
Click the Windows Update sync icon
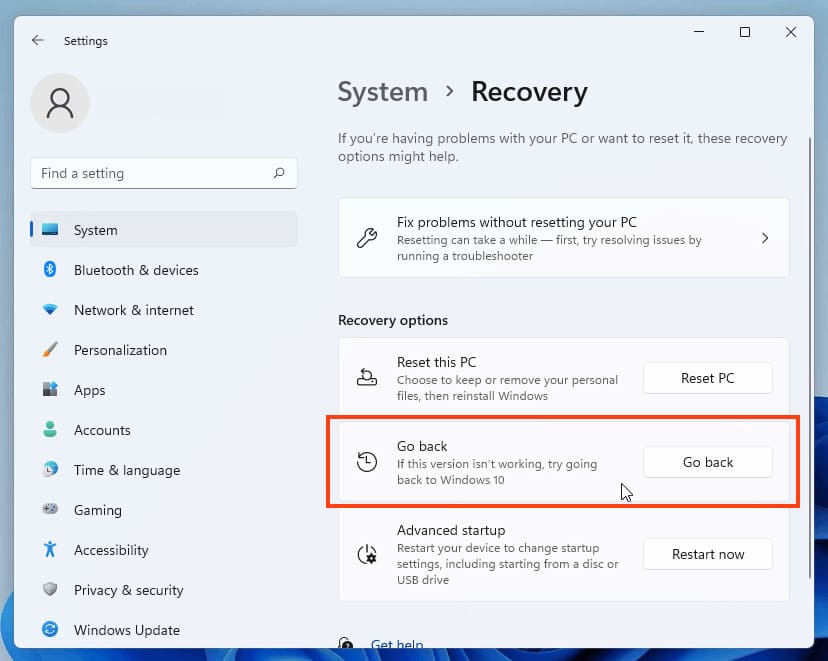(x=50, y=630)
